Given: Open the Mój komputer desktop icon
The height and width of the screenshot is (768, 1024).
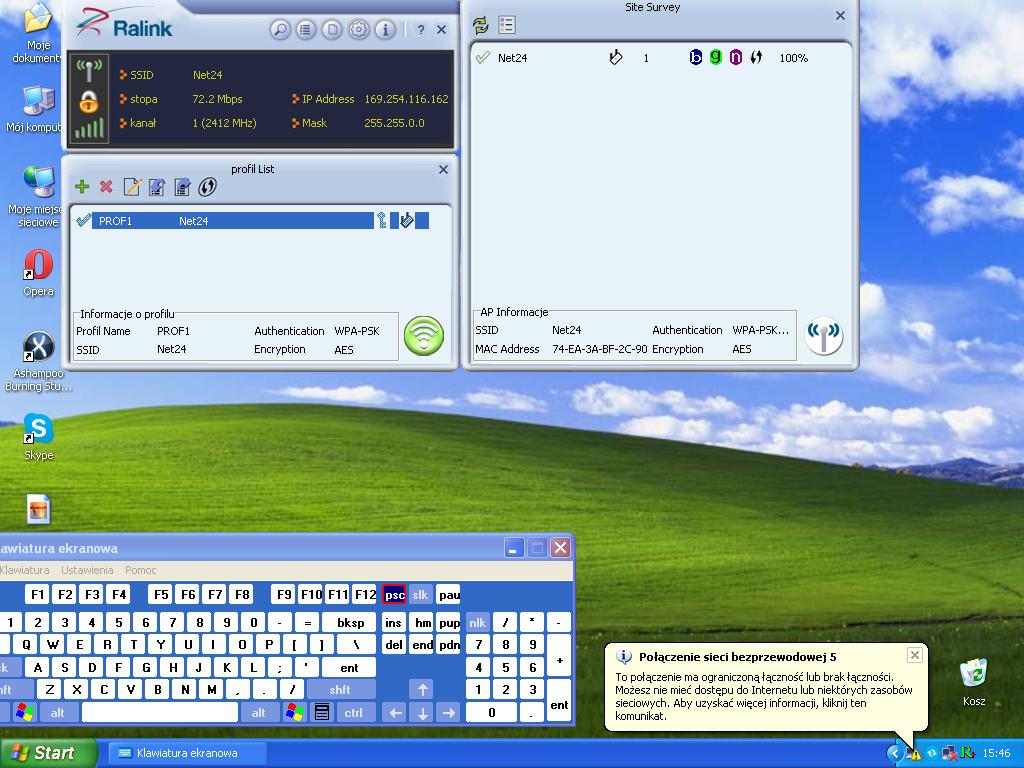Looking at the screenshot, I should [x=36, y=108].
